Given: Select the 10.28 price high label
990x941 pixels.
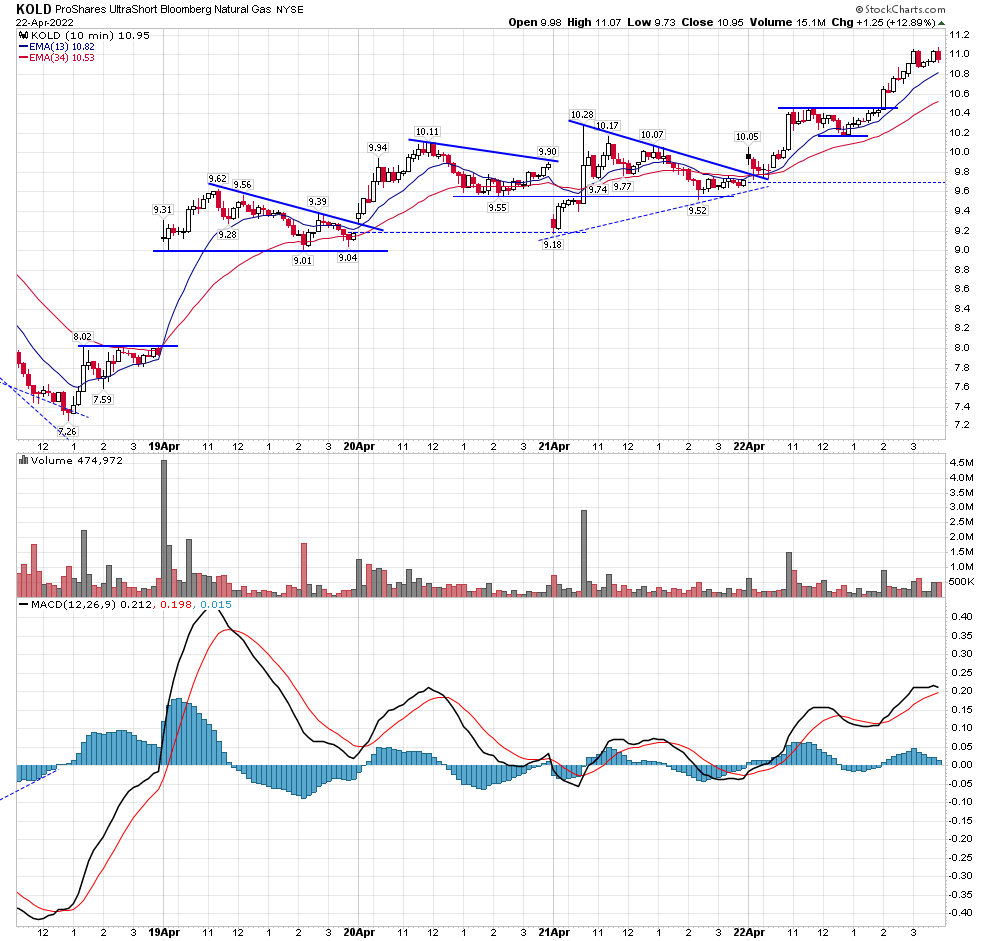Looking at the screenshot, I should coord(581,114).
